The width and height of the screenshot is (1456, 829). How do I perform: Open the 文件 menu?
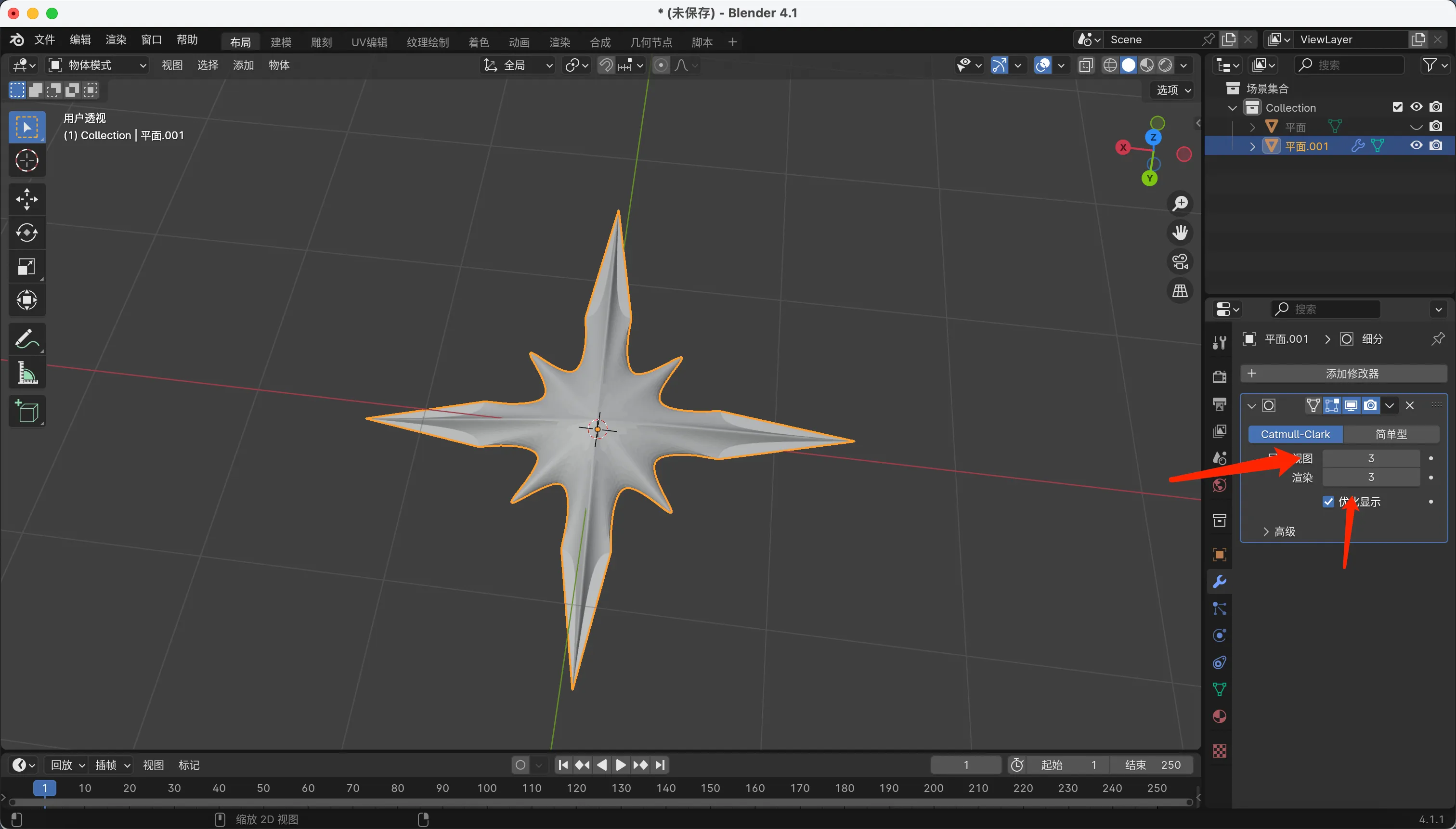pyautogui.click(x=44, y=39)
